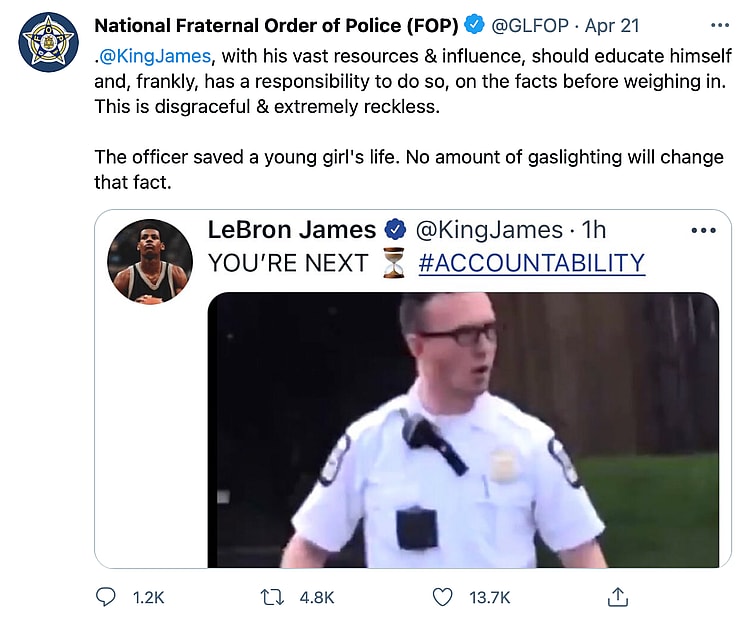750x621 pixels.
Task: Open the #ACCOUNTABILITY hashtag link
Action: (530, 263)
